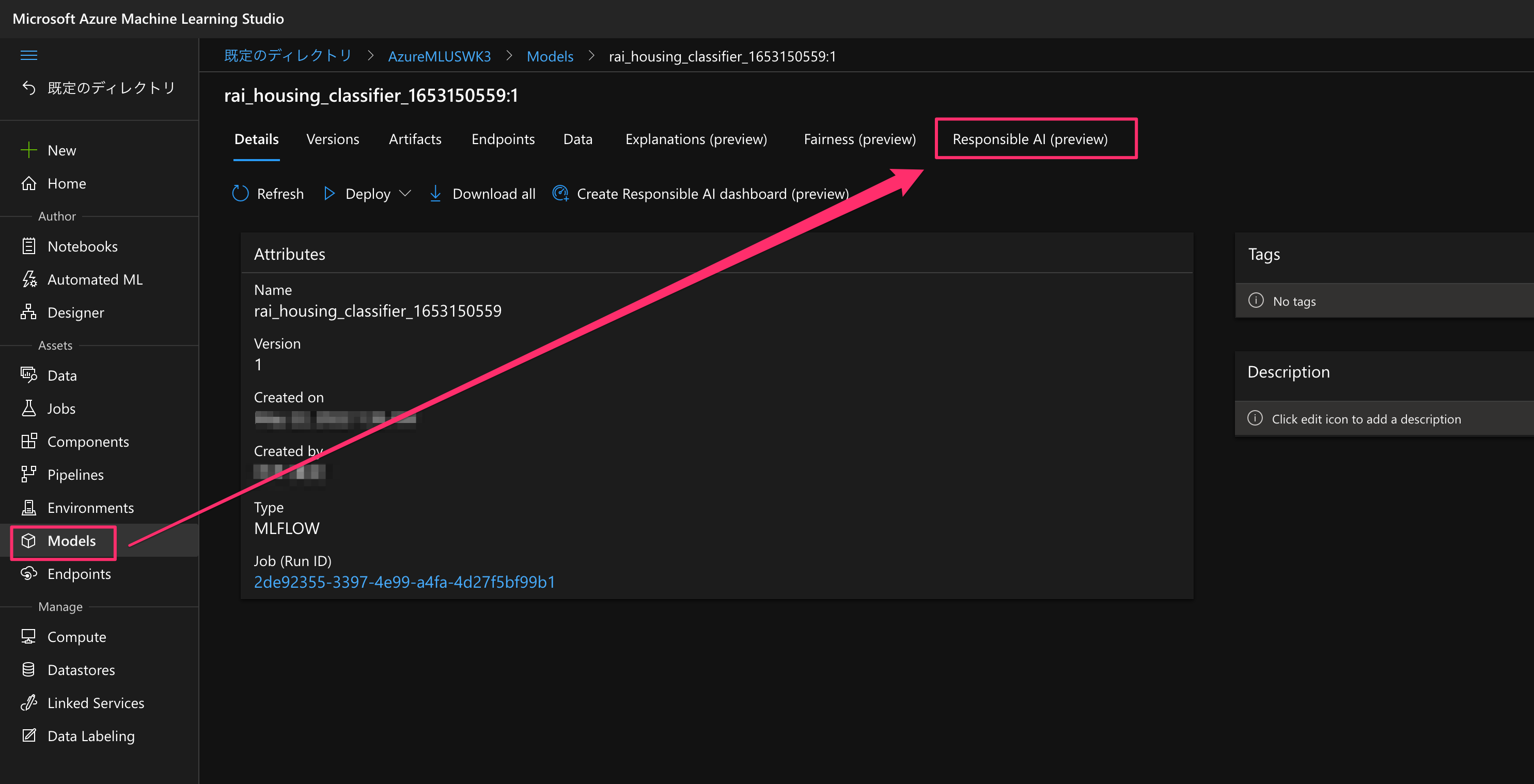
Task: Switch to the Responsible AI (preview) tab
Action: tap(1029, 139)
